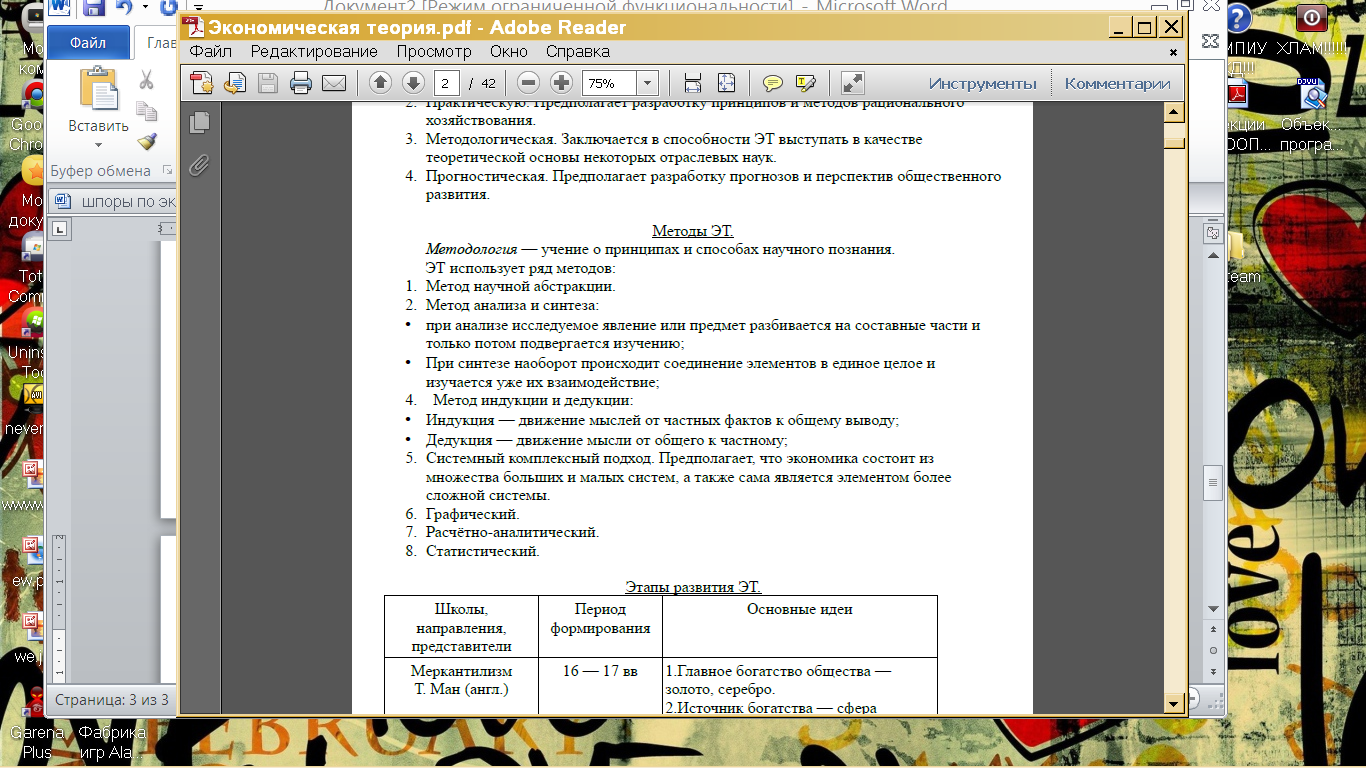This screenshot has width=1366, height=768.
Task: Open the Комментарии pane
Action: [x=1117, y=83]
